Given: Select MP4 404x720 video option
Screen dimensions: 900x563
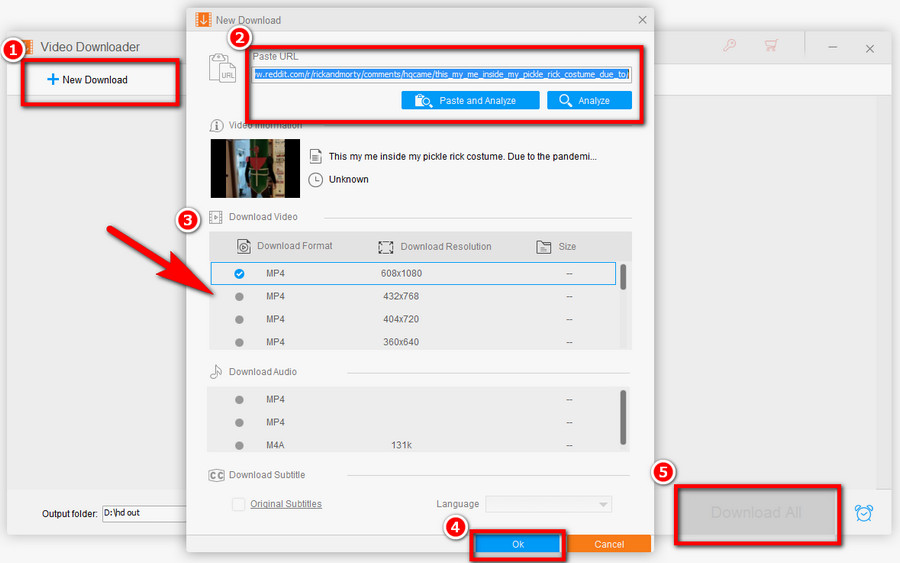Looking at the screenshot, I should coord(413,319).
